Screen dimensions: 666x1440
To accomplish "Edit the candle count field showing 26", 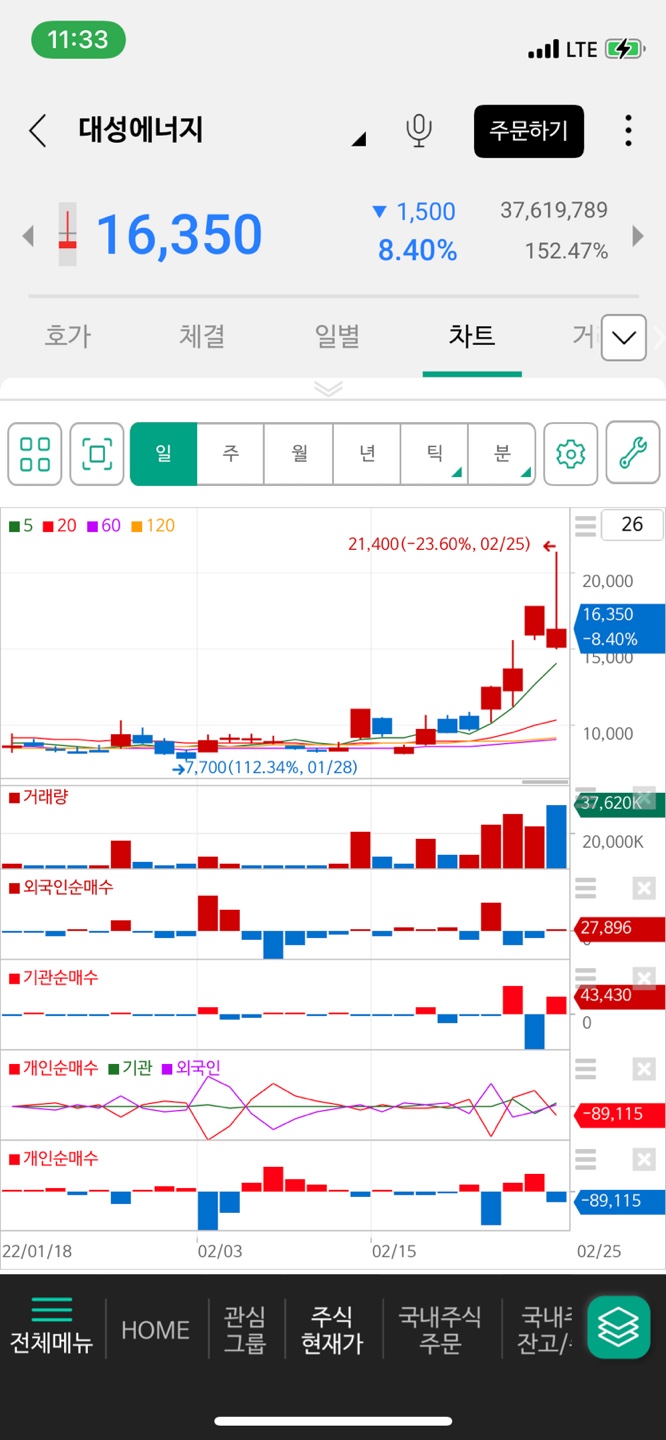I will (632, 525).
